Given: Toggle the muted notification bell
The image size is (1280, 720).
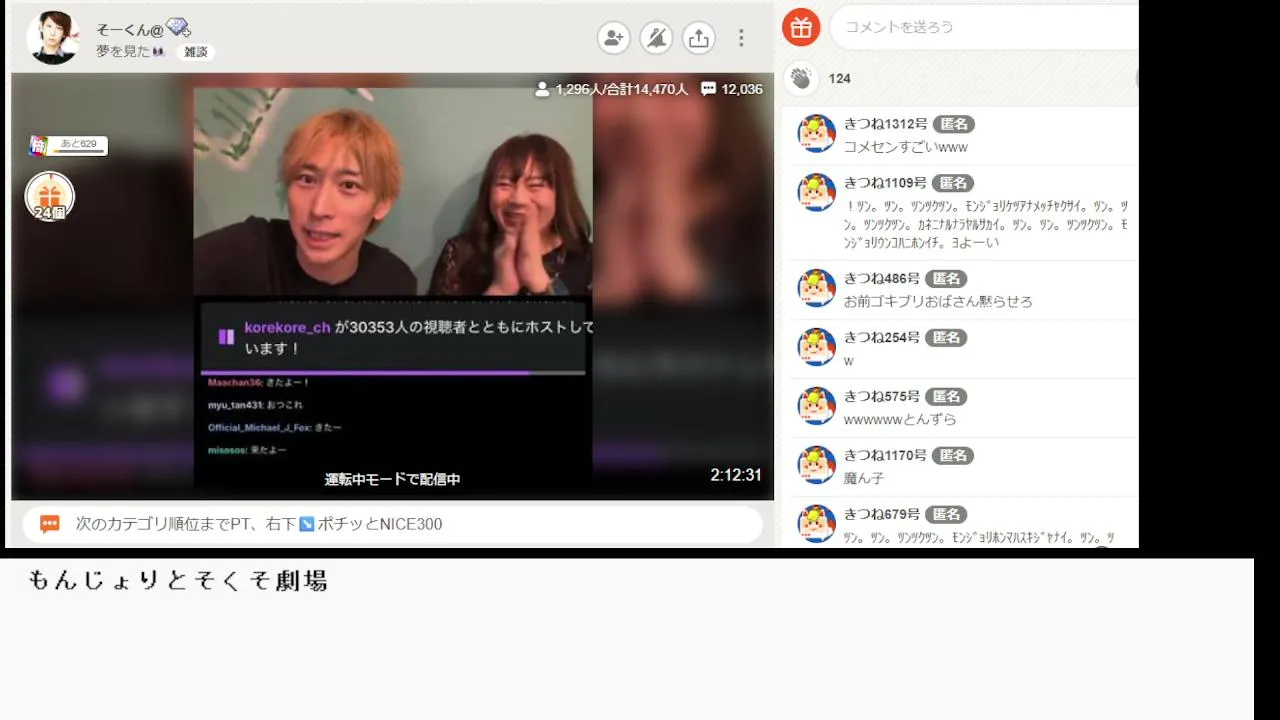Looking at the screenshot, I should 656,38.
